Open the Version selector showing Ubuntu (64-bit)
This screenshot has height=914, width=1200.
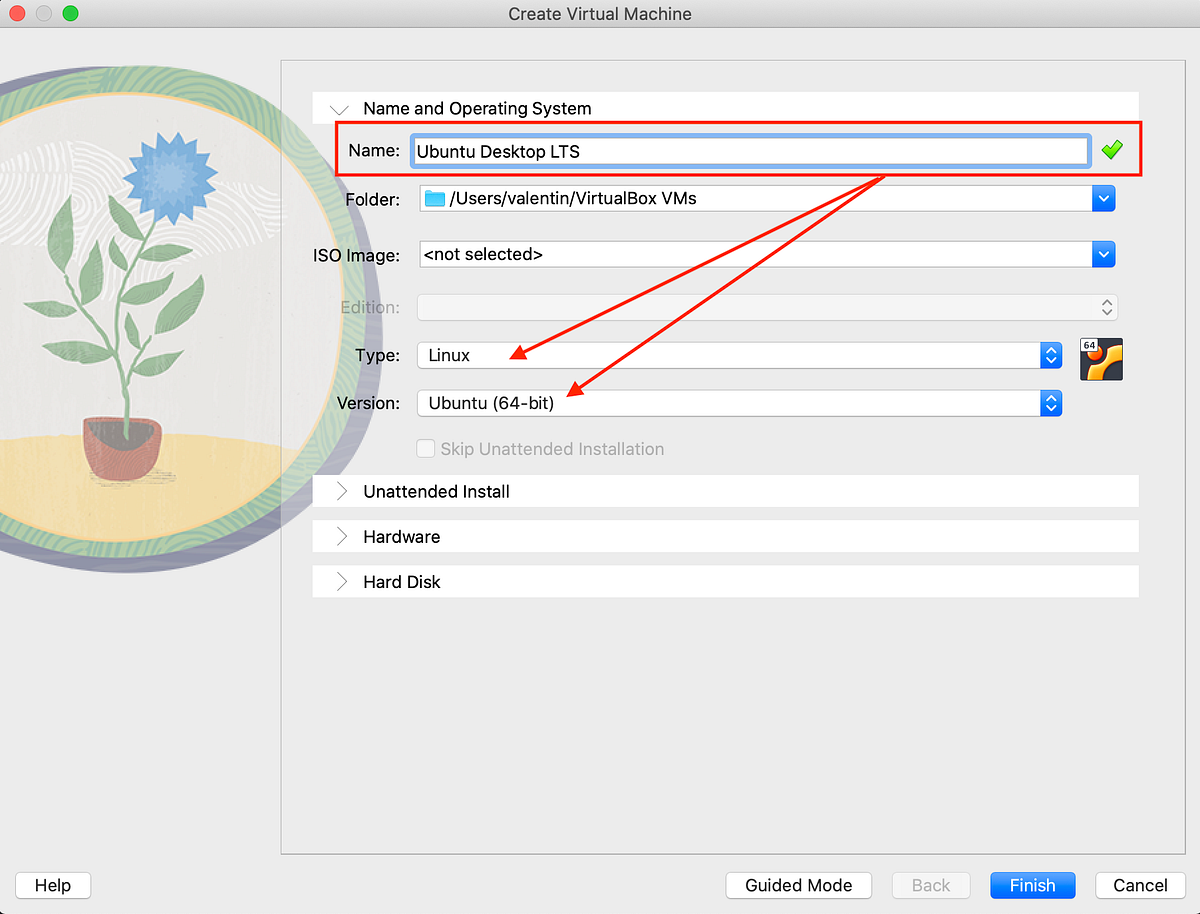click(x=1051, y=403)
